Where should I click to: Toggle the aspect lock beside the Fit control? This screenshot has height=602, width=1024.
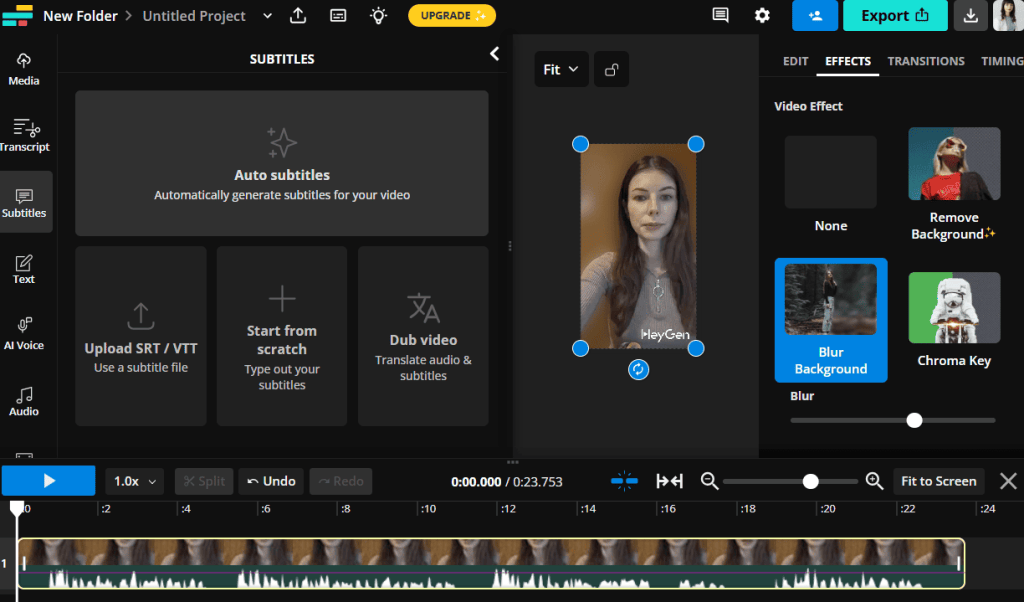611,69
